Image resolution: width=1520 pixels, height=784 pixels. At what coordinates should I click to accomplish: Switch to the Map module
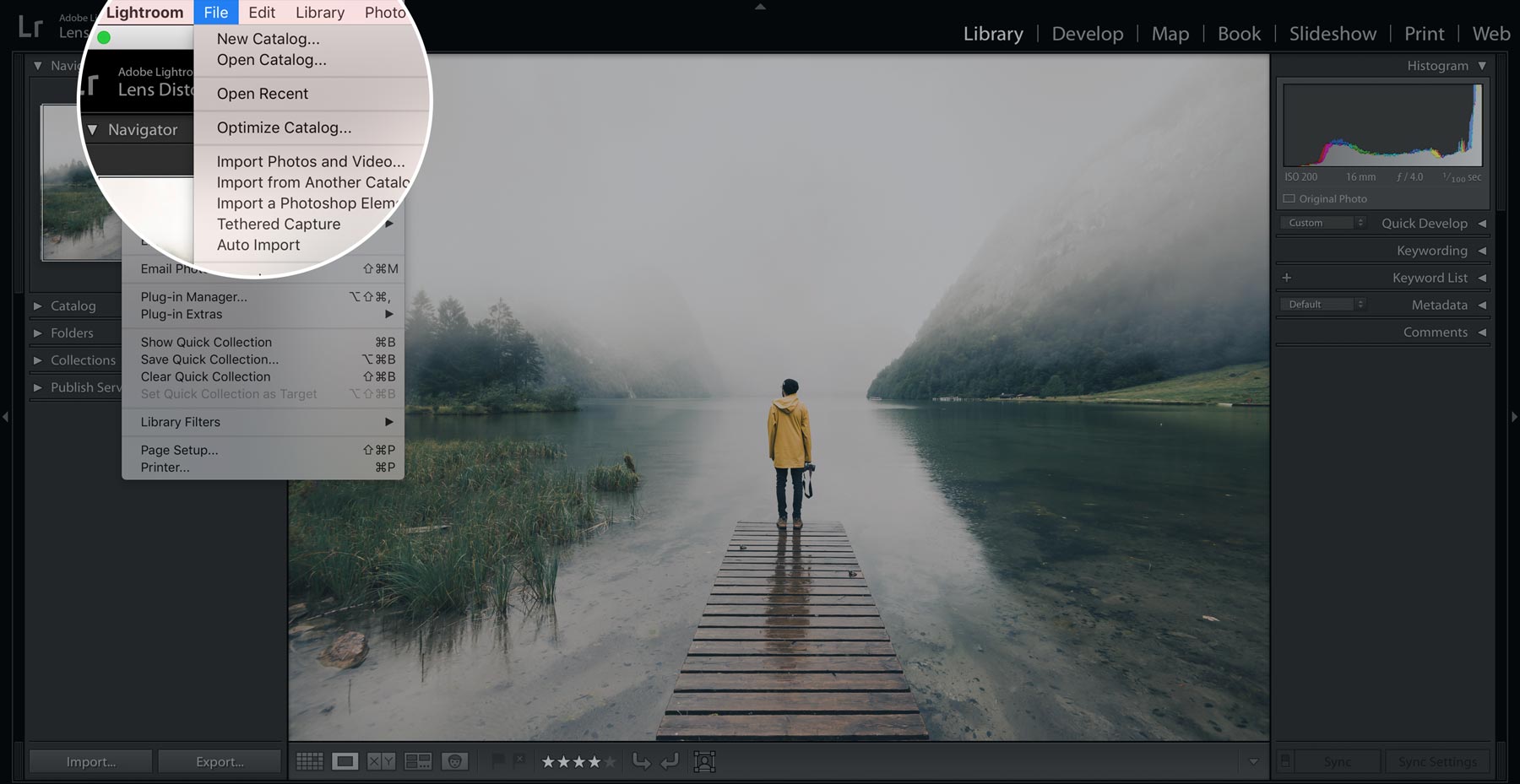tap(1170, 34)
